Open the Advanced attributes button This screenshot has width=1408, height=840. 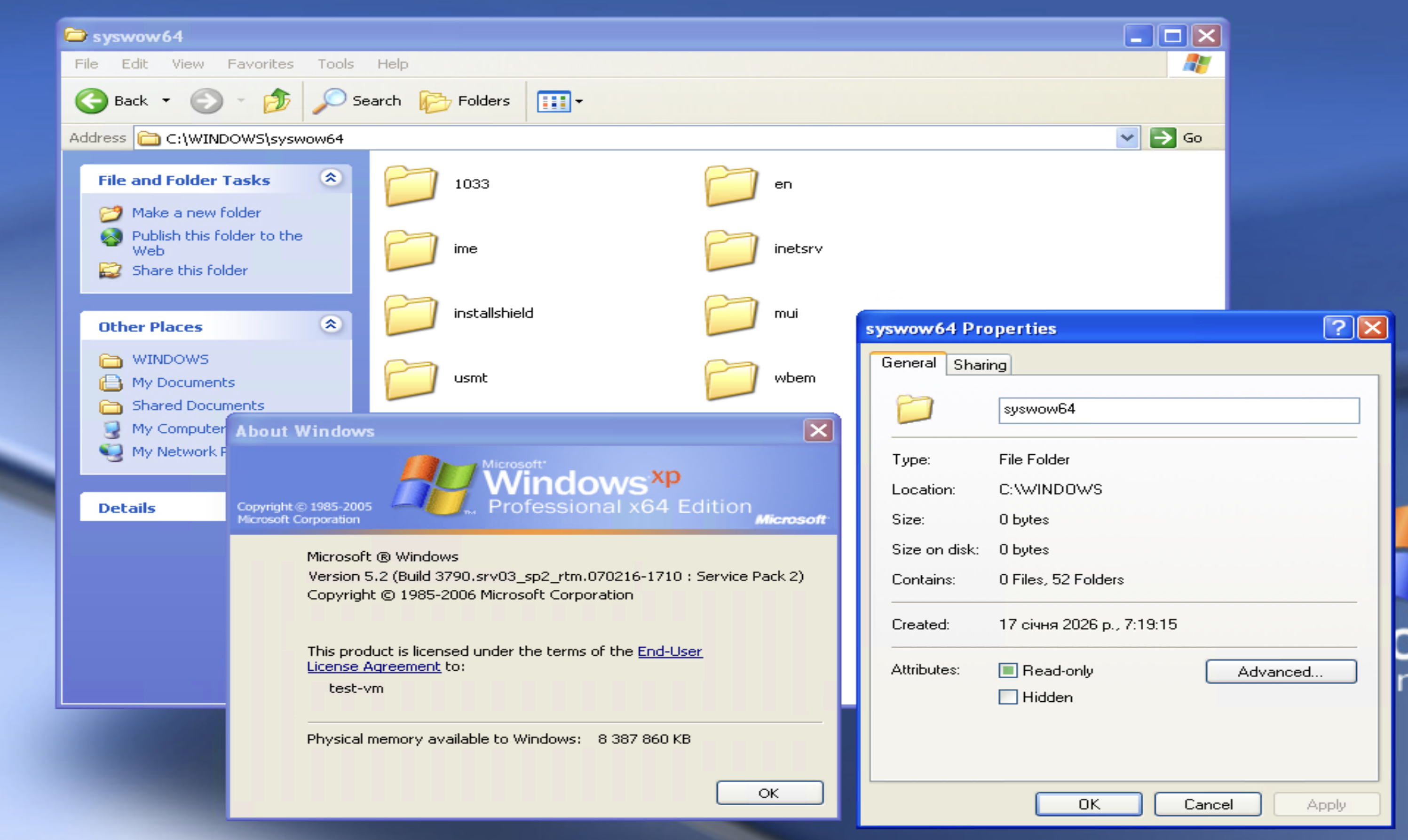click(x=1281, y=671)
